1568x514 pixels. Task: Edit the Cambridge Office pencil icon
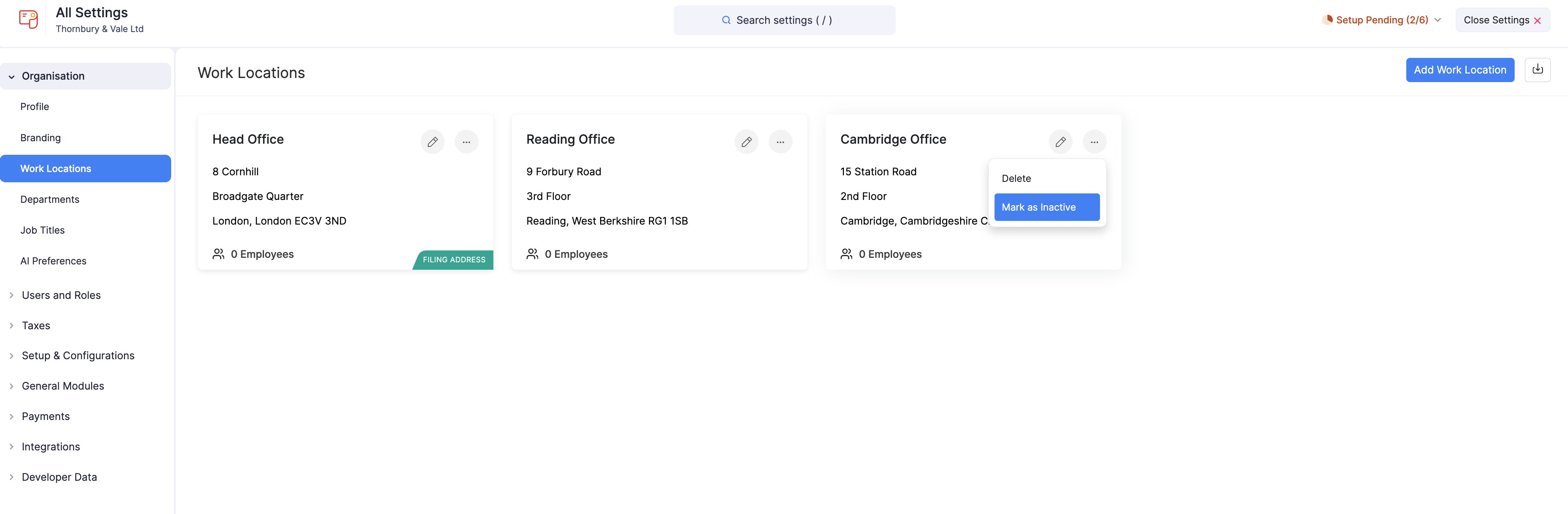[1060, 142]
